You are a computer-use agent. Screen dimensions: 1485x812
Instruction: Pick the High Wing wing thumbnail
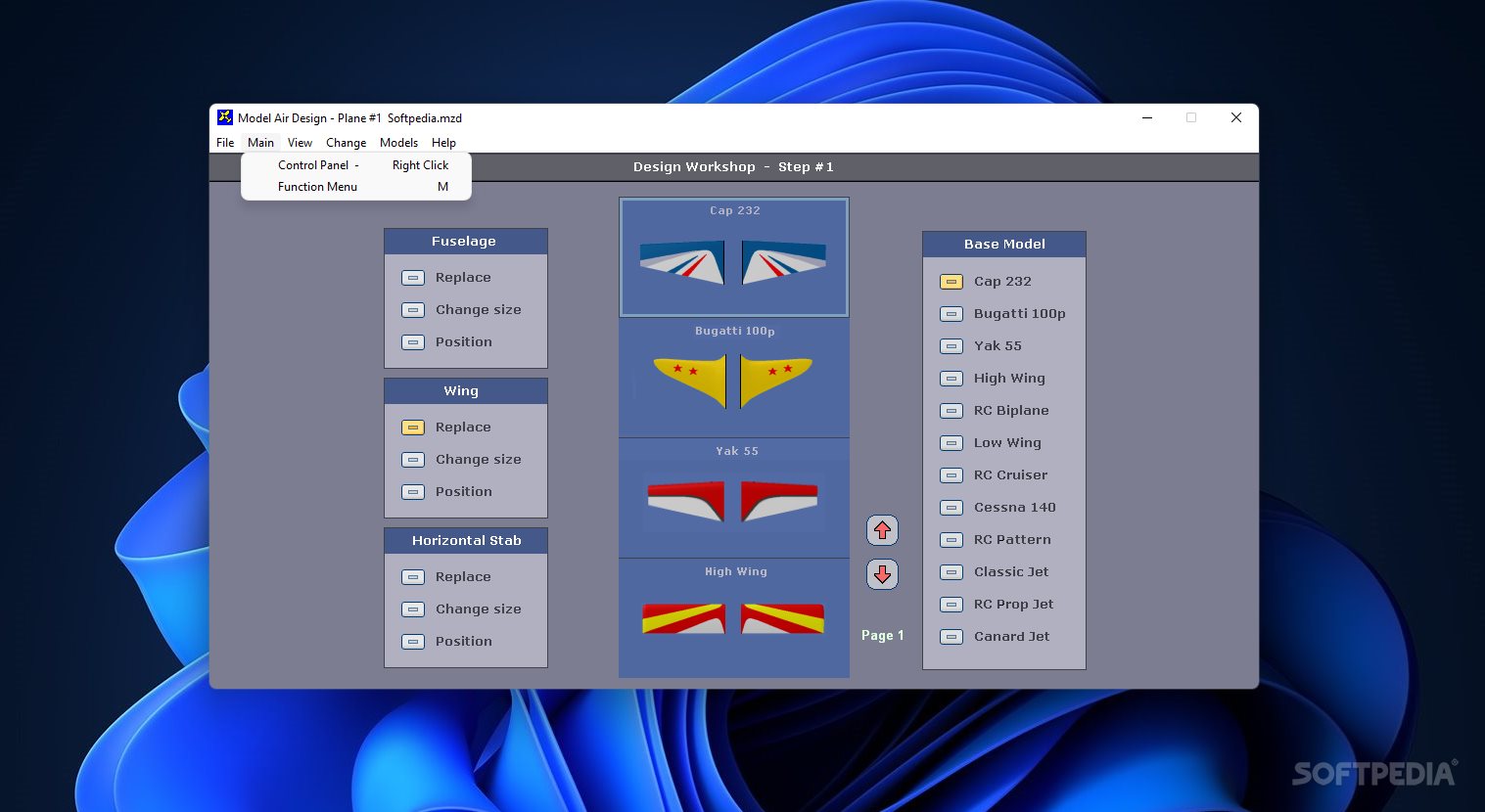734,618
